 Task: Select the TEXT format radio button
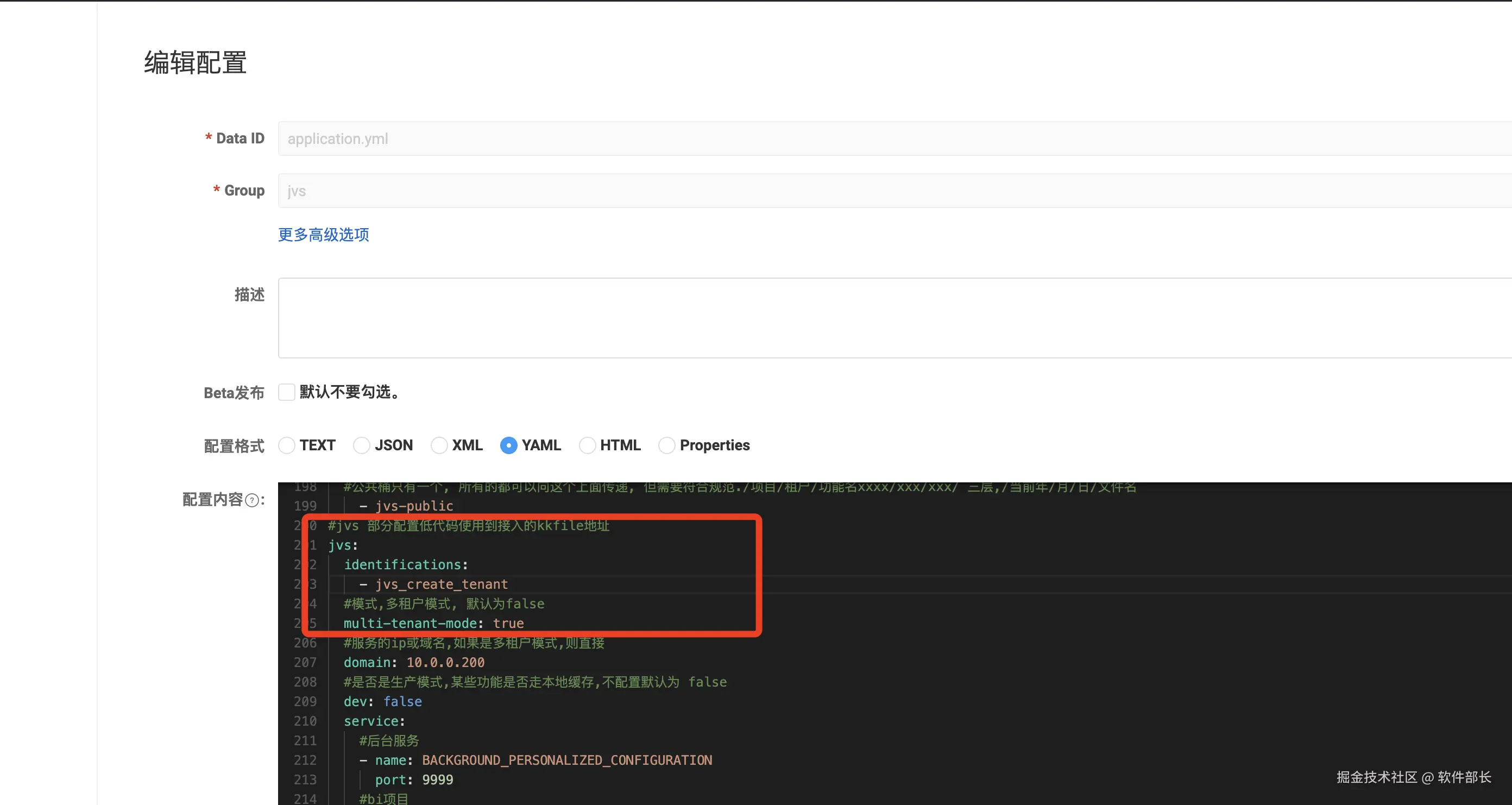[x=286, y=445]
